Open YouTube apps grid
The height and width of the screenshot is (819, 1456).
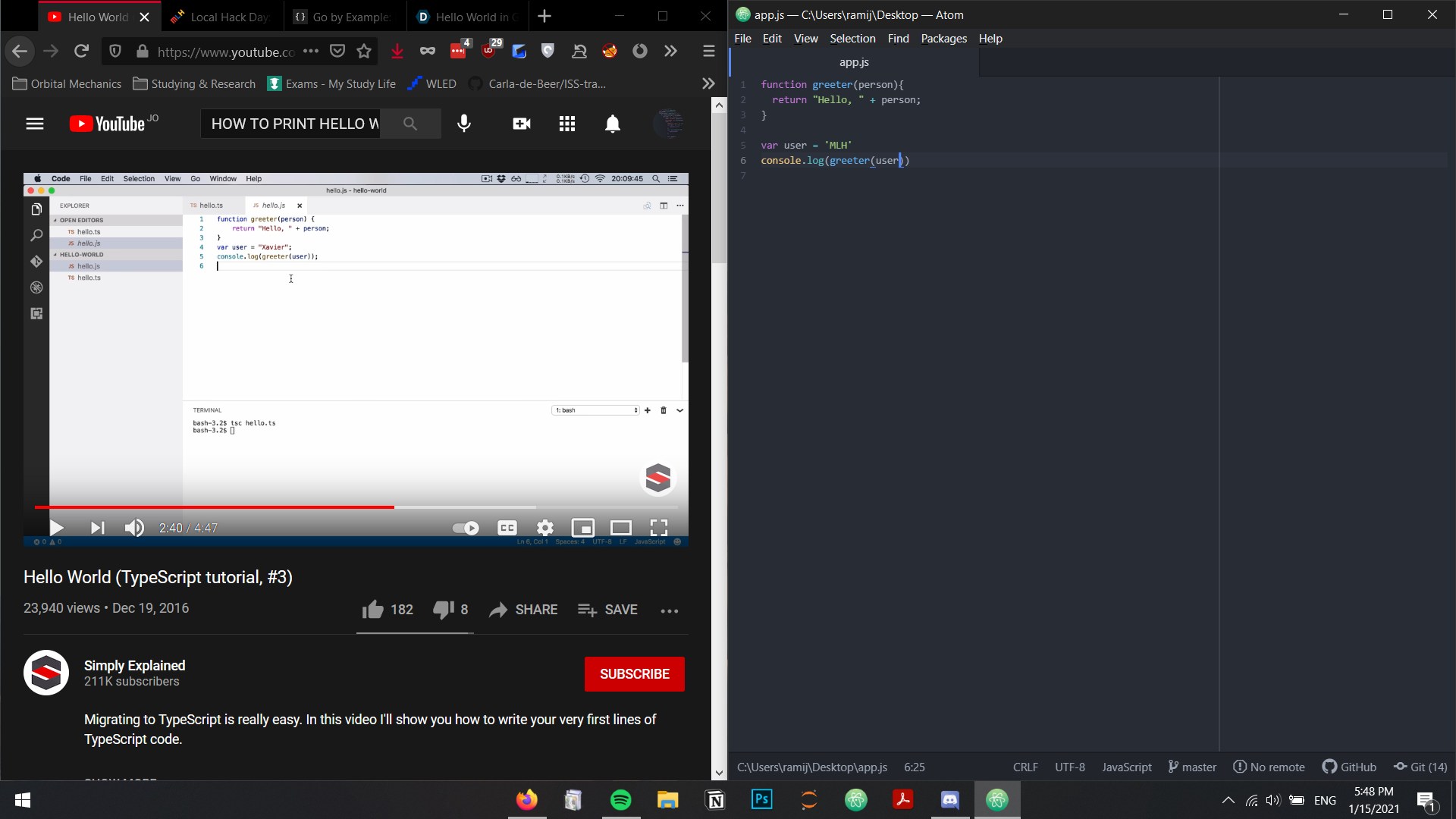(x=566, y=124)
